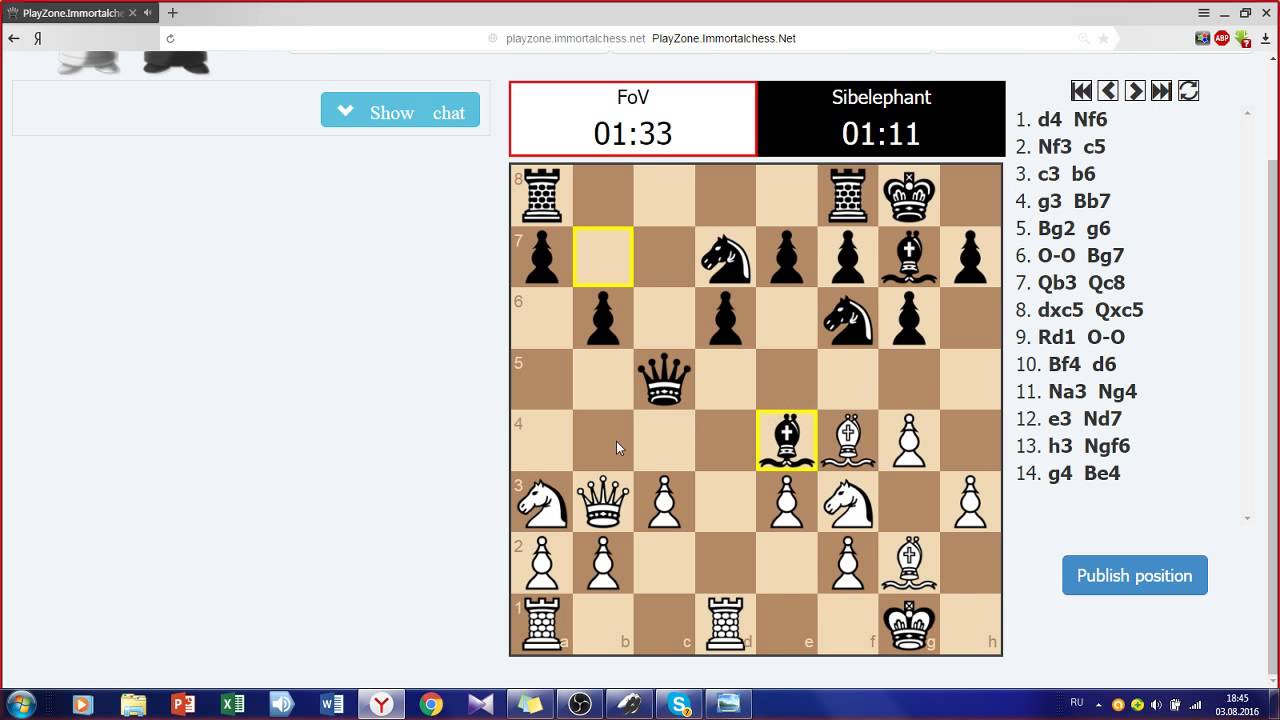1280x720 pixels.
Task: Open PowerPoint from the taskbar
Action: [182, 704]
